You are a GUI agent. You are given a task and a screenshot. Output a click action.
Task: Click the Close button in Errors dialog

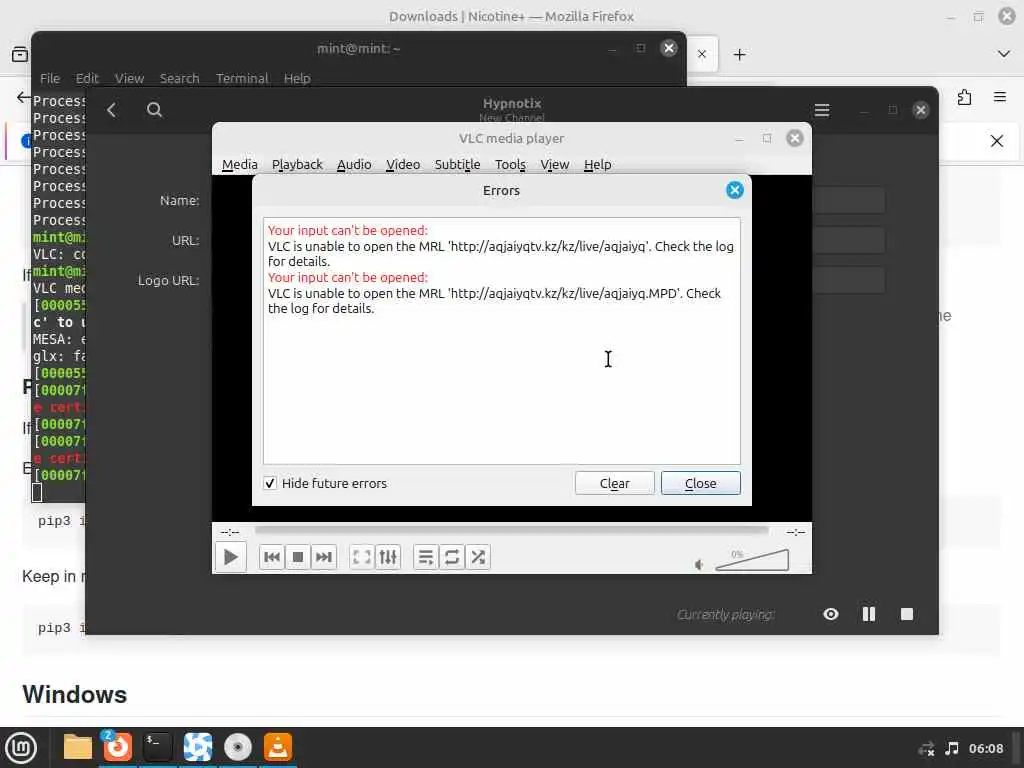pos(701,483)
